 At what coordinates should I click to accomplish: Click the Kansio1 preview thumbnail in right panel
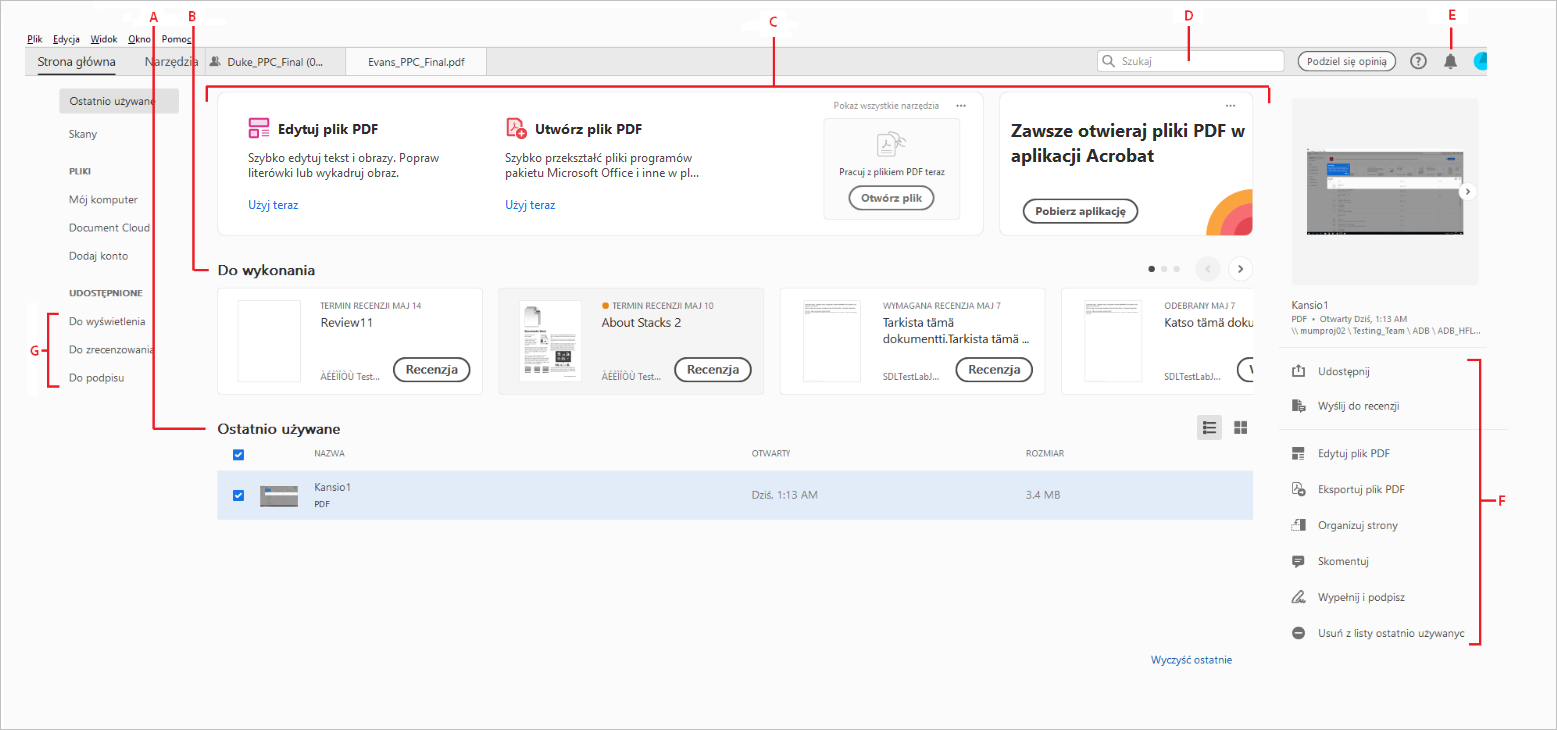(1385, 191)
